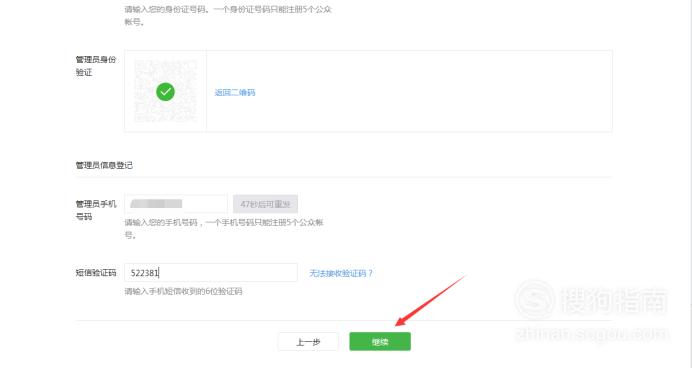Click the 短信验证码 label
Image resolution: width=692 pixels, height=368 pixels.
[96, 273]
